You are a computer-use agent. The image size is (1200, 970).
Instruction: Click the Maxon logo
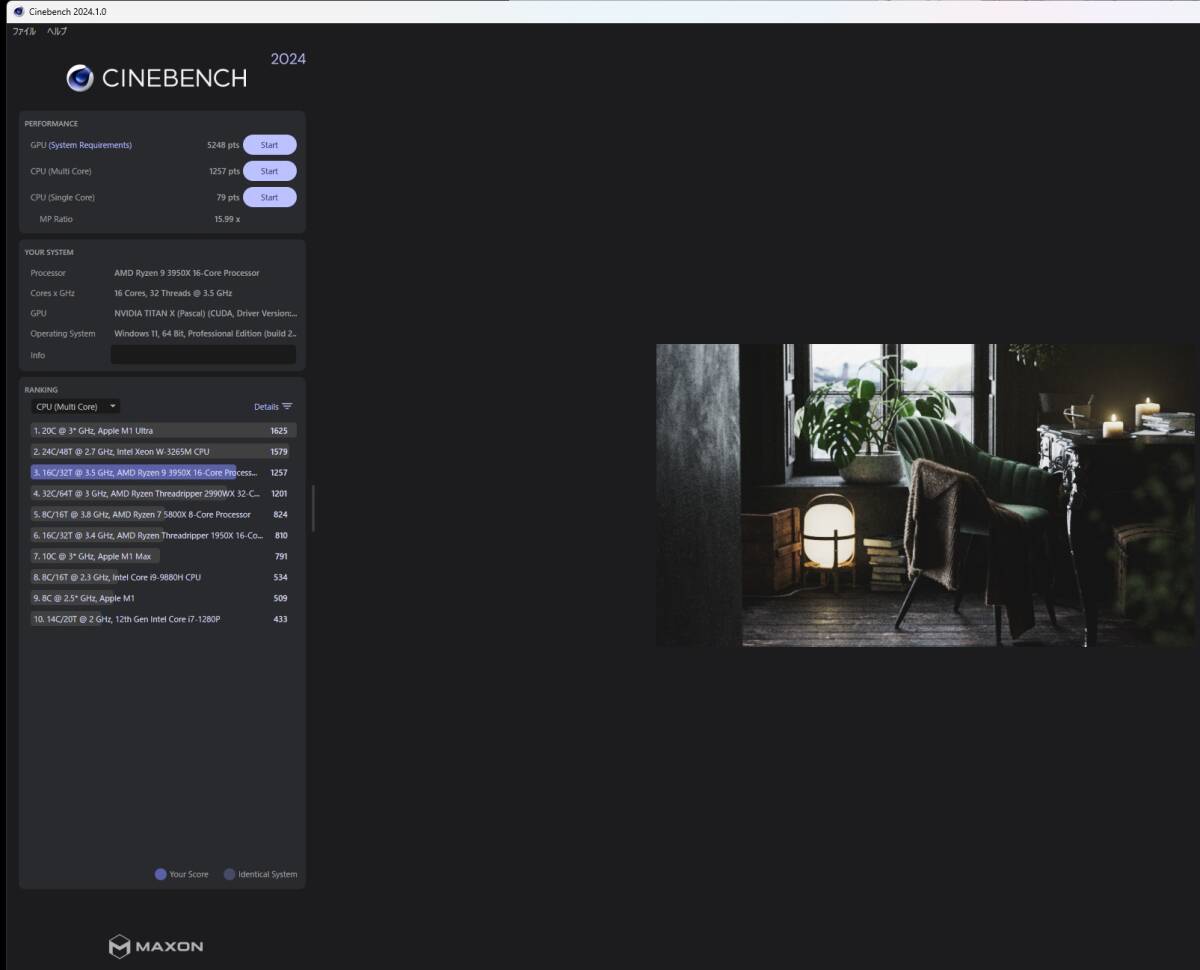156,946
